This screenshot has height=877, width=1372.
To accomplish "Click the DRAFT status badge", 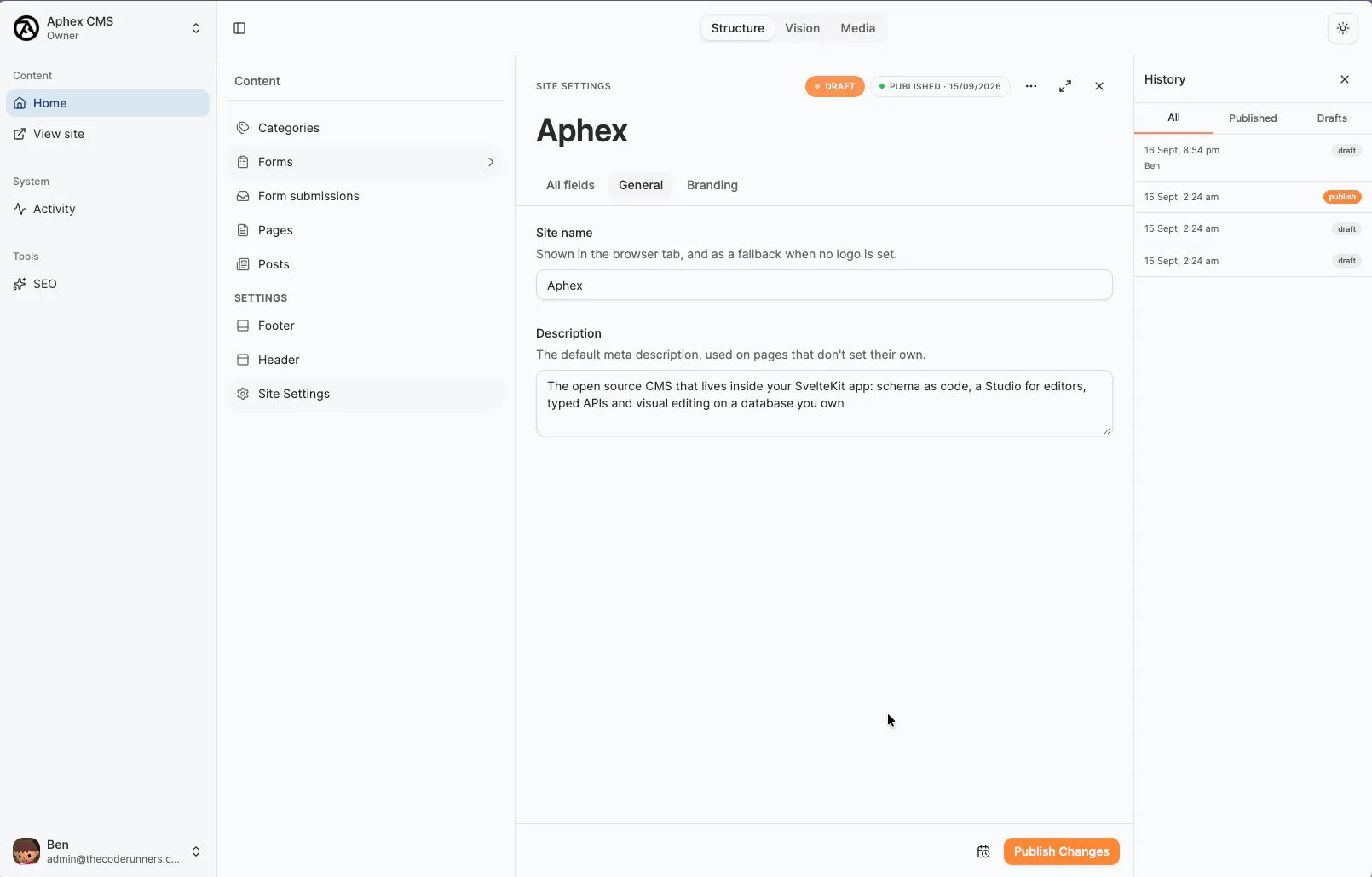I will click(835, 86).
